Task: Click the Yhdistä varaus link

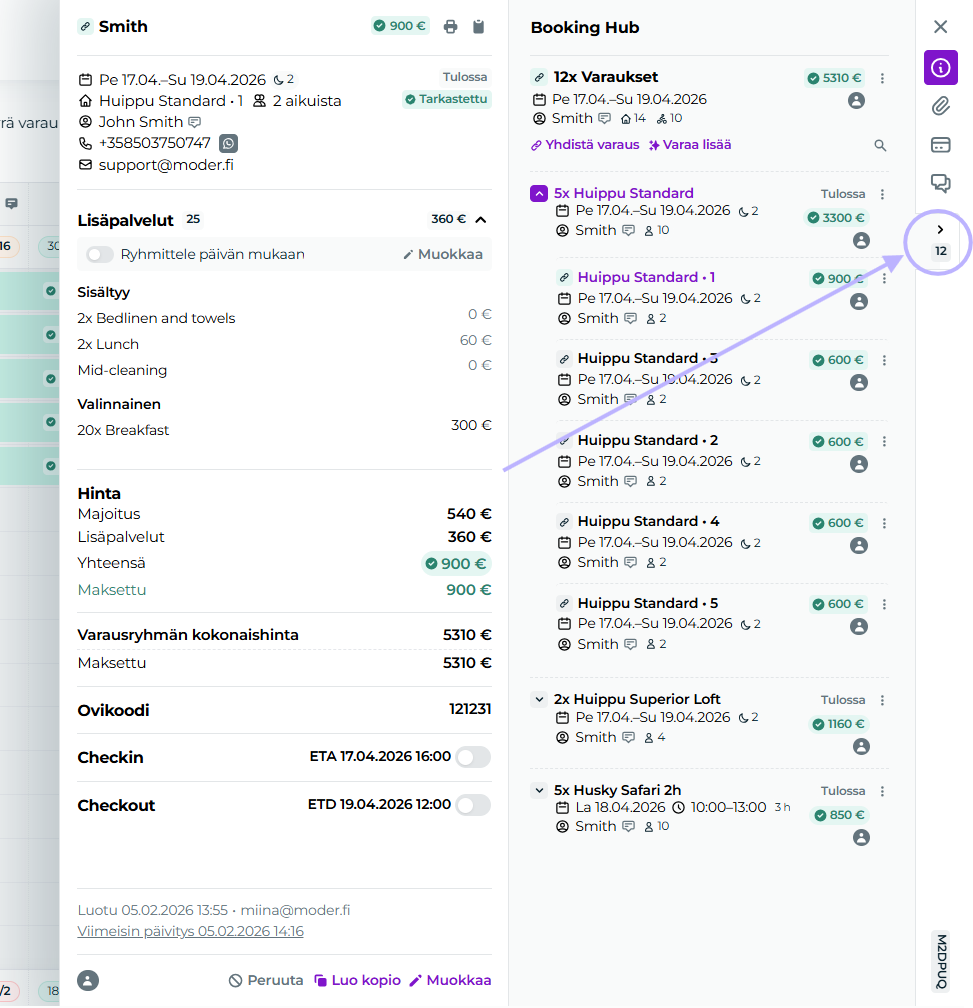Action: coord(585,145)
